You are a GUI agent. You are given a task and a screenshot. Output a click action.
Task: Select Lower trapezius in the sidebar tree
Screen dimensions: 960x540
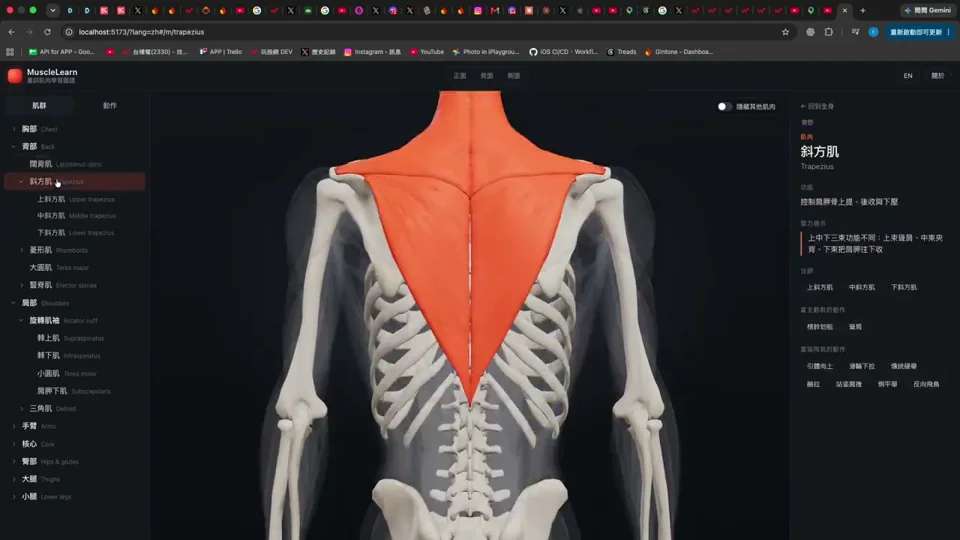click(x=75, y=233)
